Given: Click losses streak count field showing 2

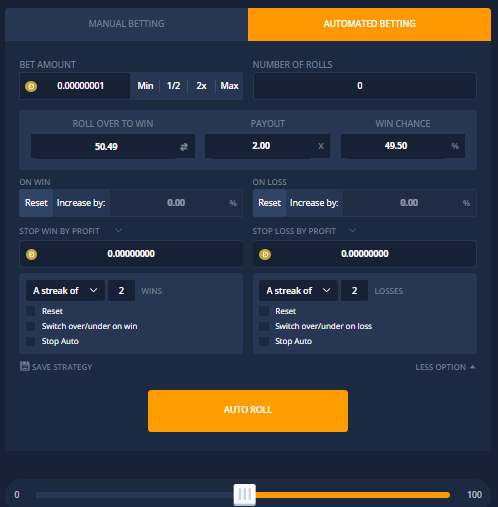Looking at the screenshot, I should [354, 291].
